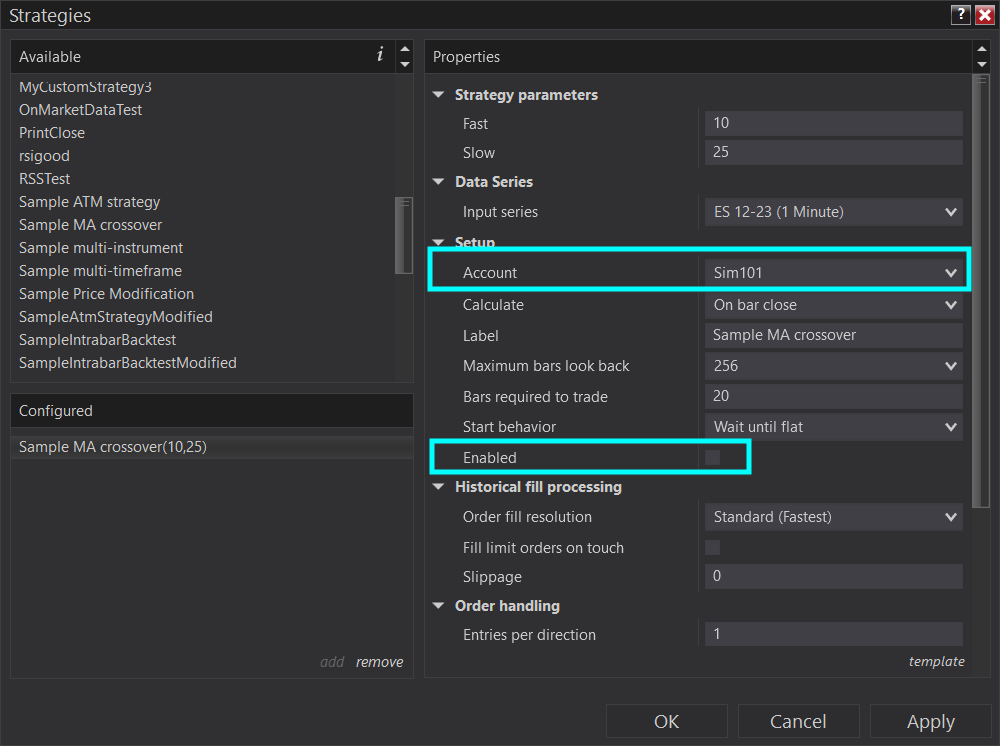Collapse the Historical fill processing section

coord(438,487)
